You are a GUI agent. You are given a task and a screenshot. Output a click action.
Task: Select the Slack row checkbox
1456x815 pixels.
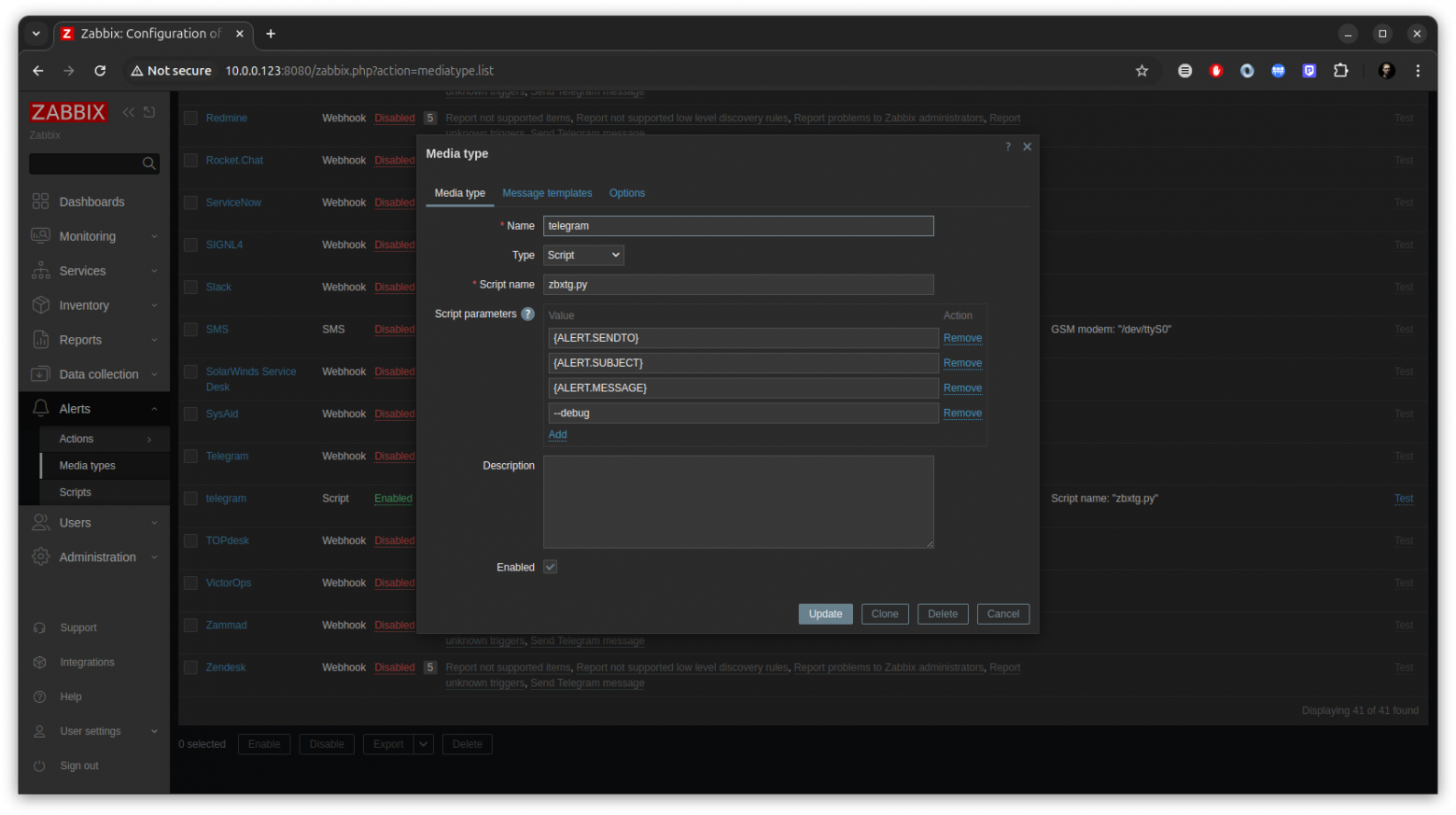point(189,287)
